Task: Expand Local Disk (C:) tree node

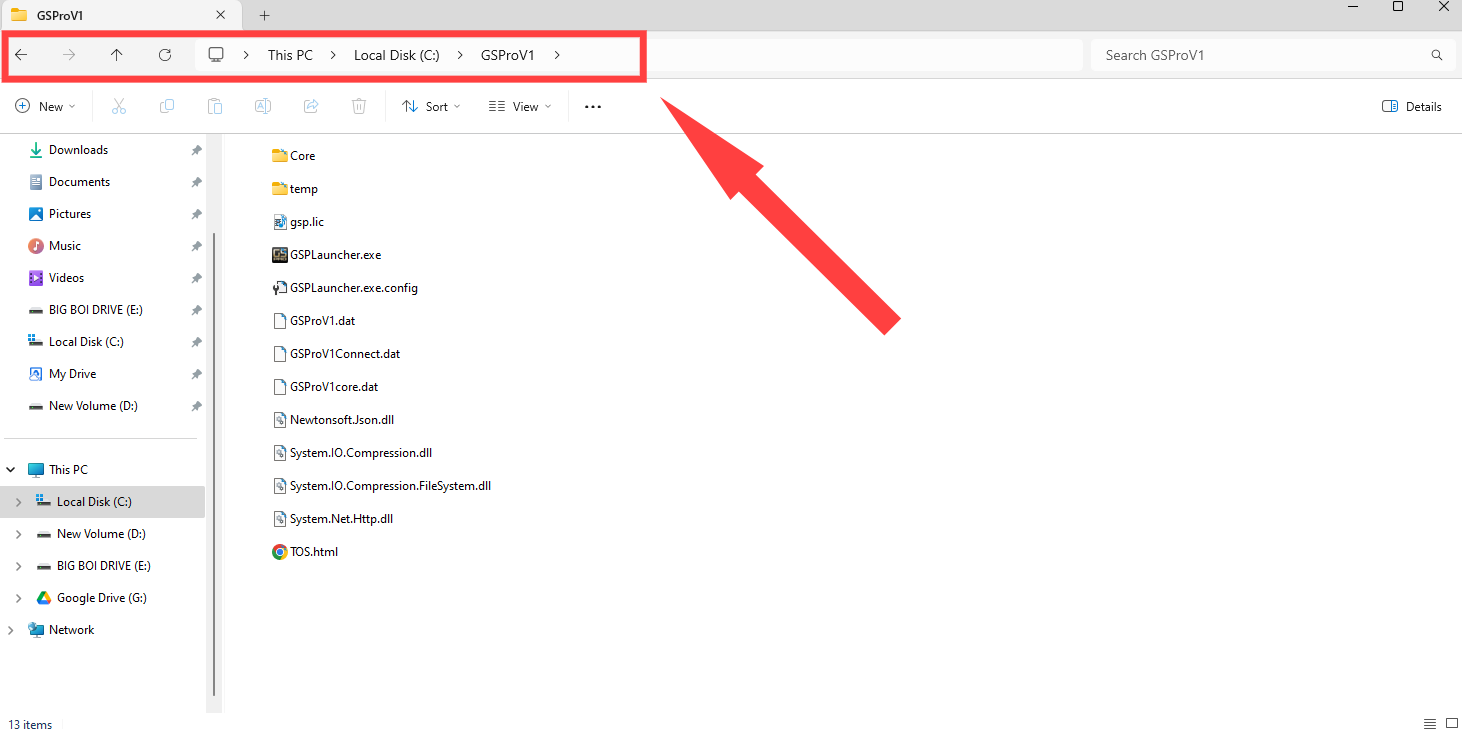Action: tap(18, 502)
